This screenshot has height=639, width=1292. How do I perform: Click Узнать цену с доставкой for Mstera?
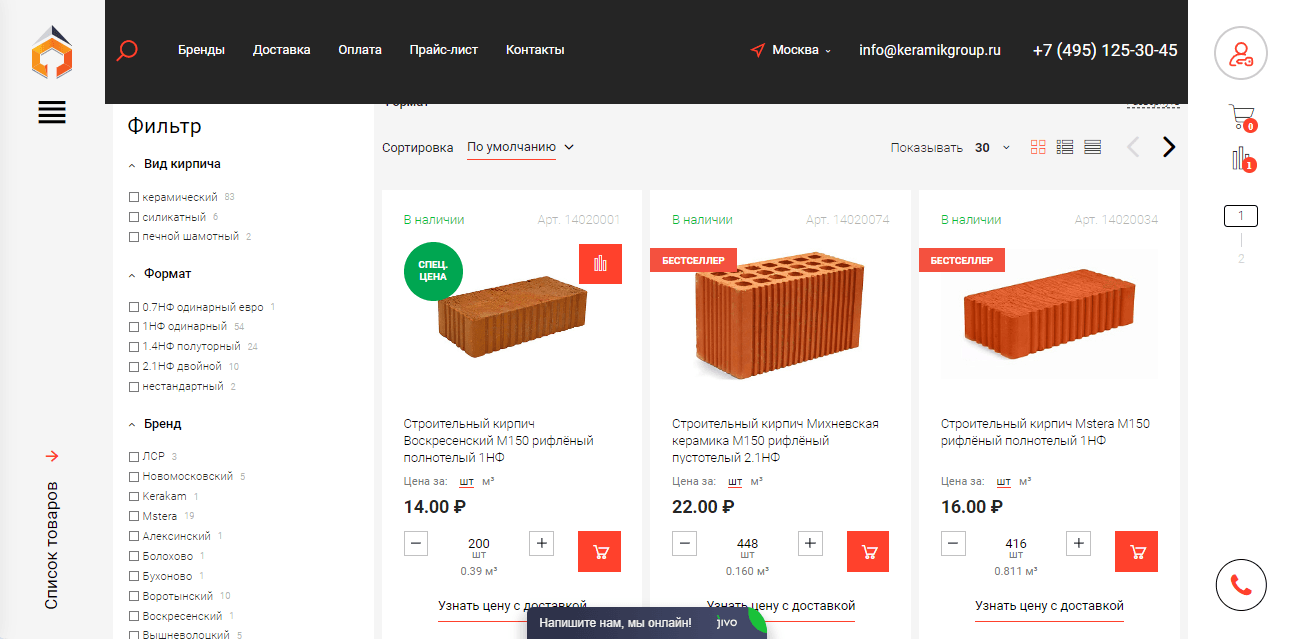pos(1049,606)
